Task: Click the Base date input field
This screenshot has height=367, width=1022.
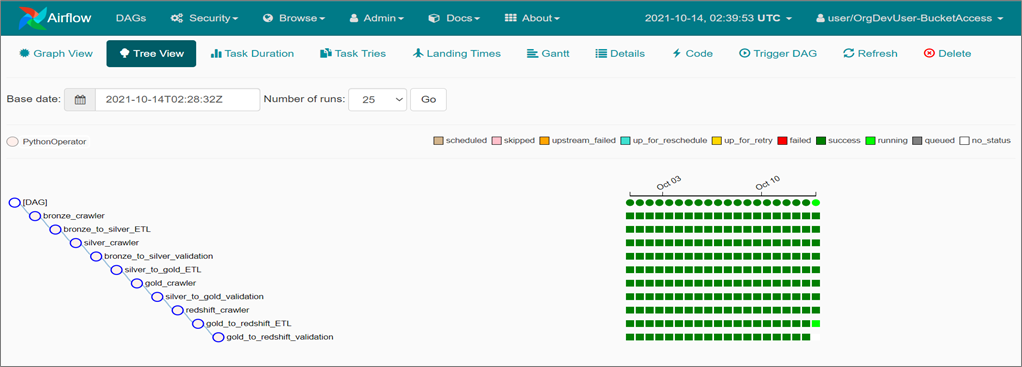Action: click(x=177, y=100)
